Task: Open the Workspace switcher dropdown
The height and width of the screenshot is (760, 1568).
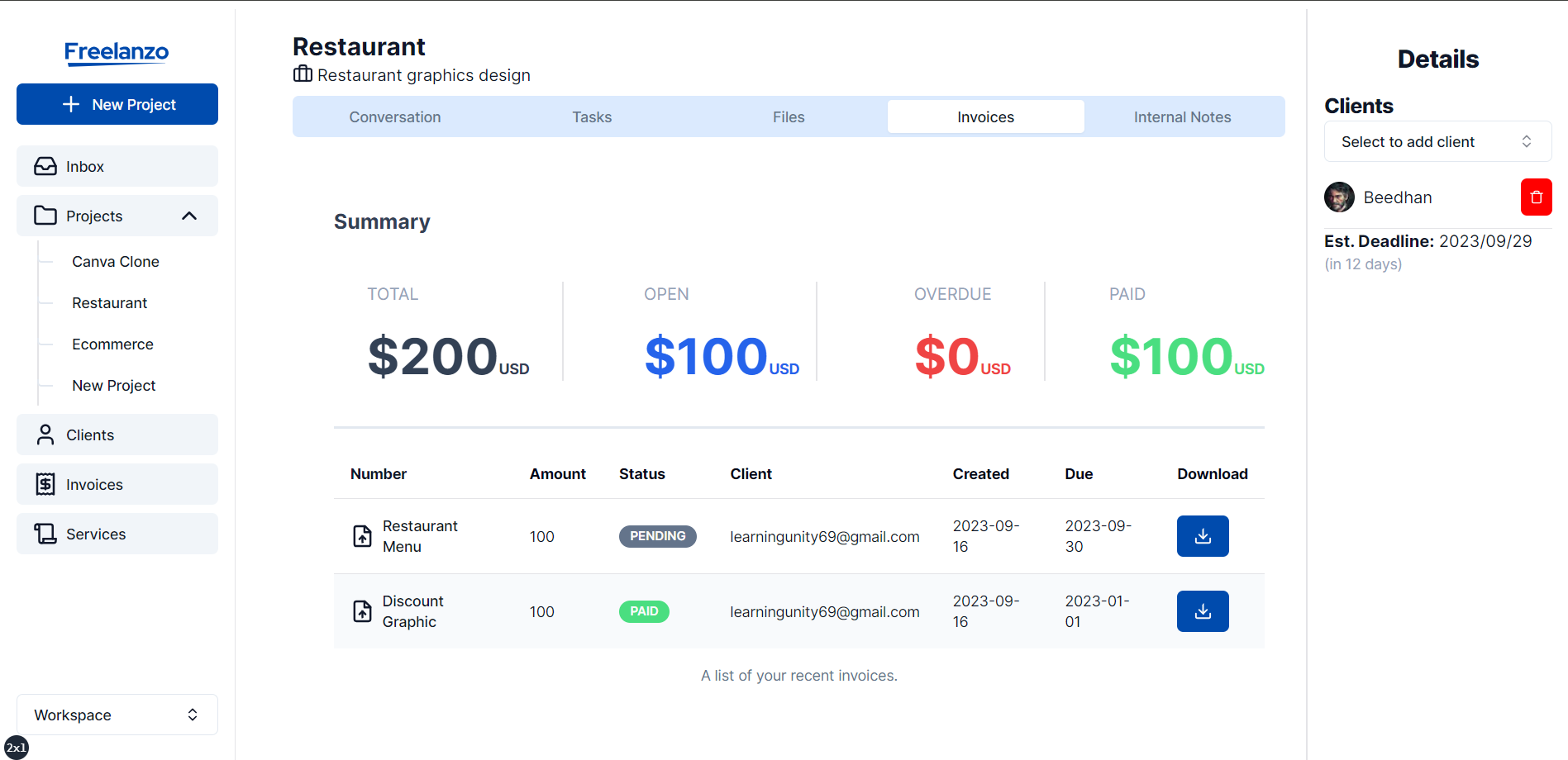Action: click(117, 715)
